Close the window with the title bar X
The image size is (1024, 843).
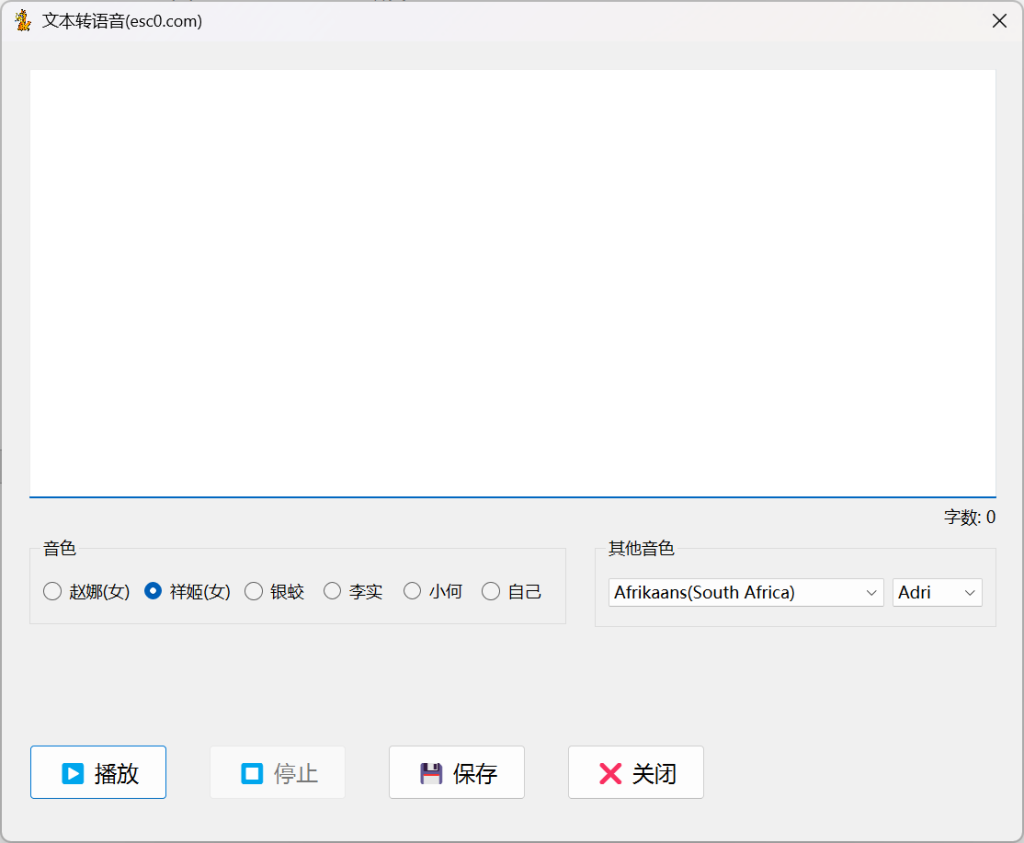pos(998,20)
